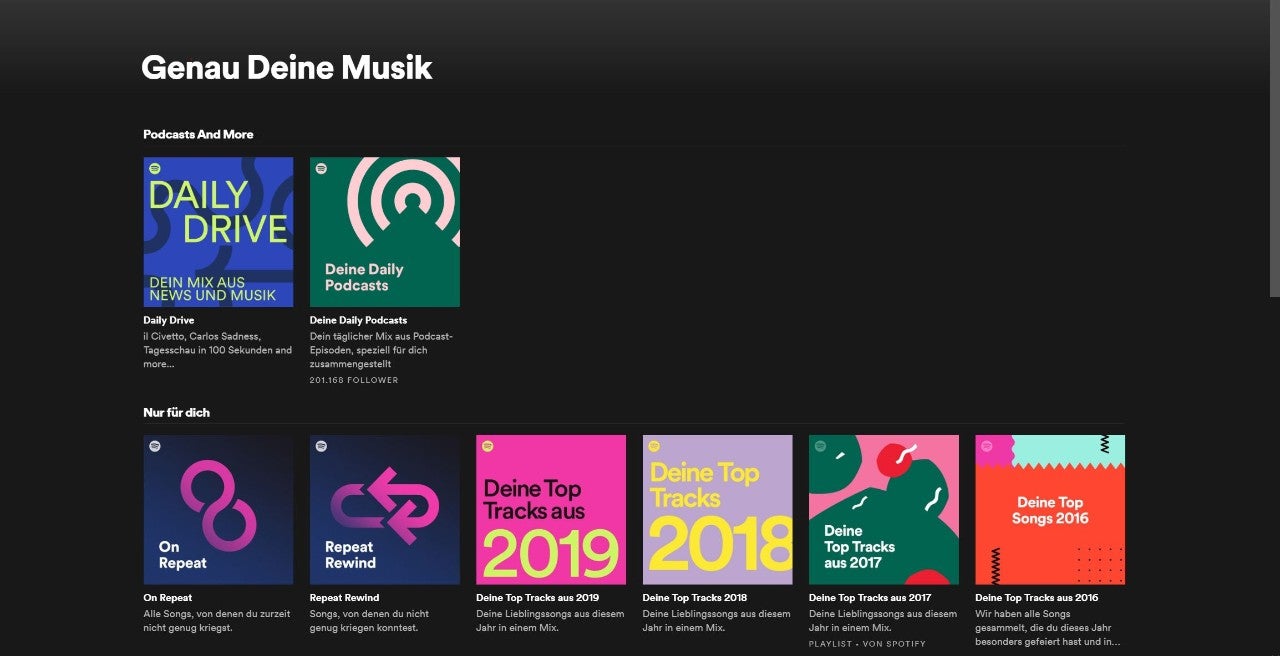1280x656 pixels.
Task: Click the On Repeat title link
Action: (168, 598)
